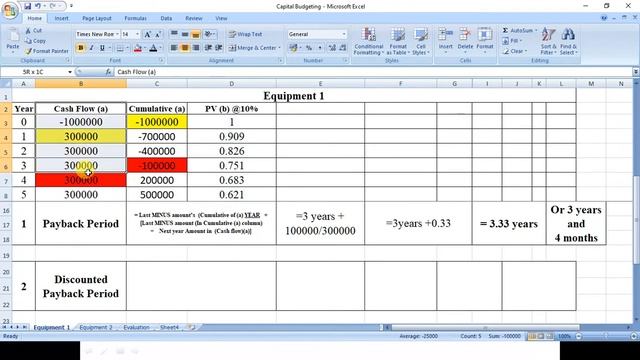Open Sheet4 sheet tab
Screen dimensions: 640x360
tap(169, 327)
